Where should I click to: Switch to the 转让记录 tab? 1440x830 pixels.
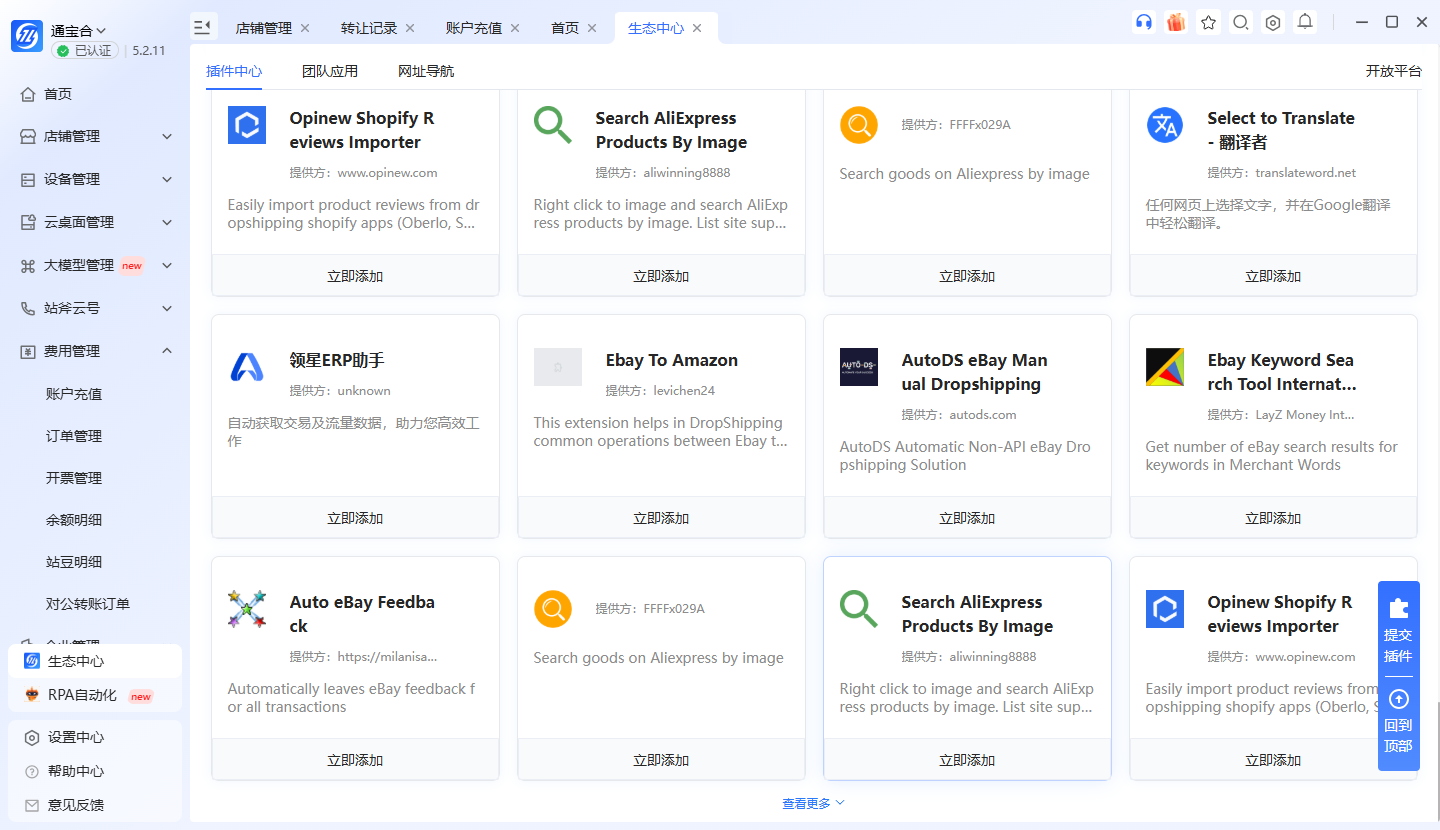369,28
